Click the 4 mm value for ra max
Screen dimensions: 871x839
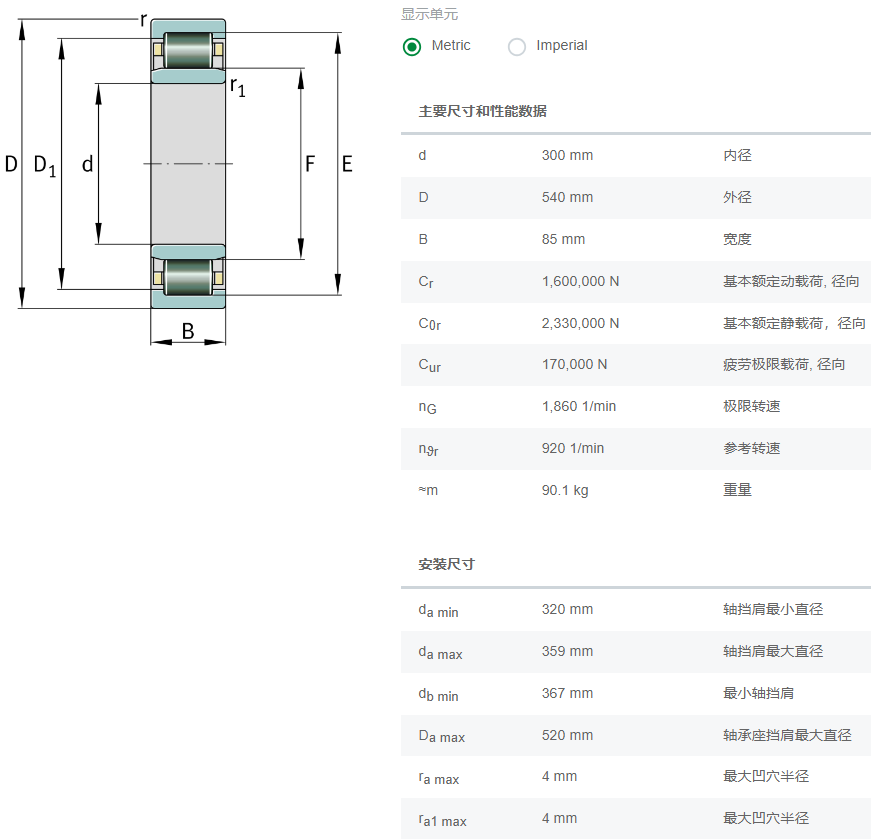click(x=559, y=777)
